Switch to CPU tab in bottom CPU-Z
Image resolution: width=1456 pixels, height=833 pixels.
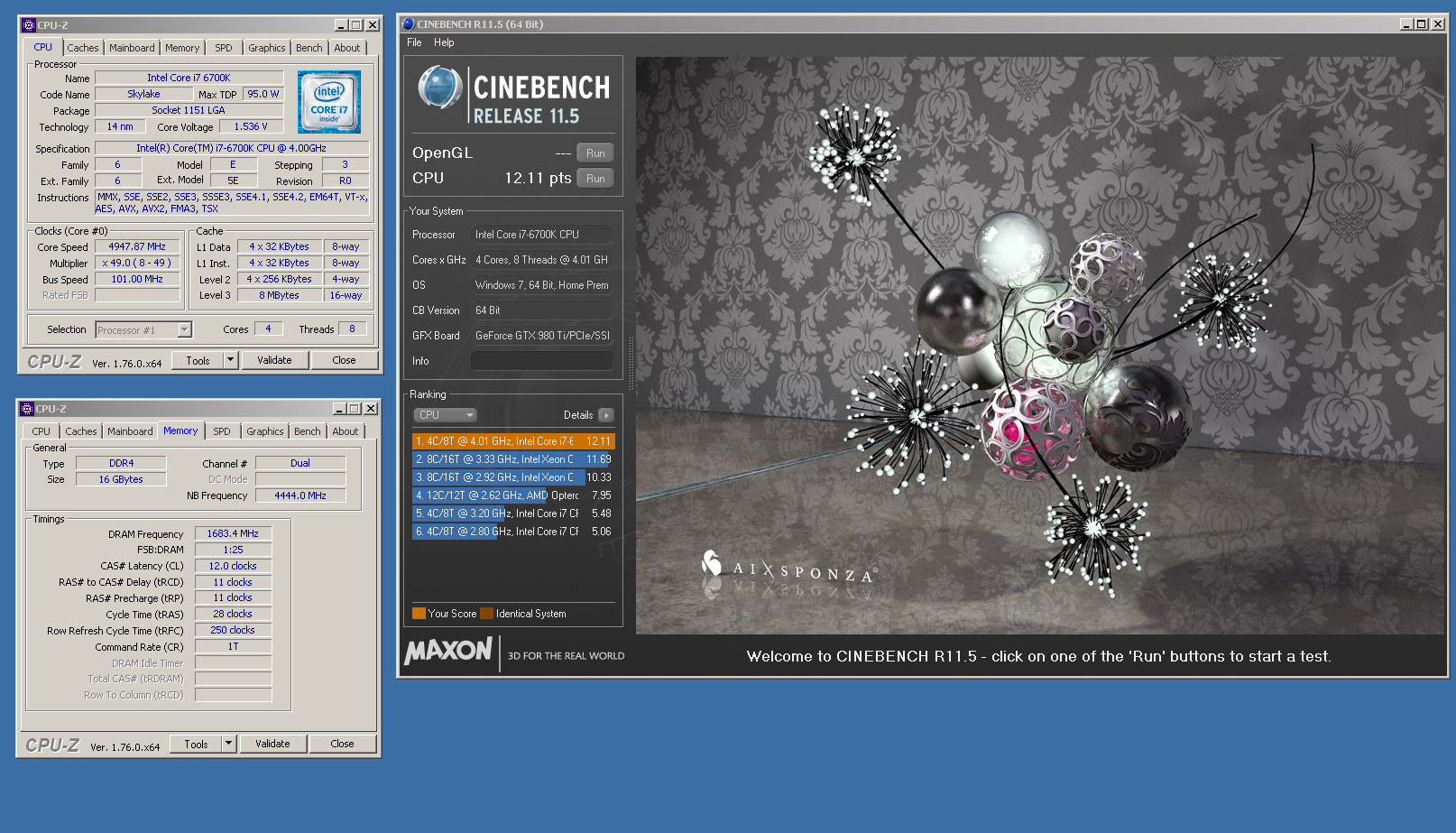pos(41,431)
